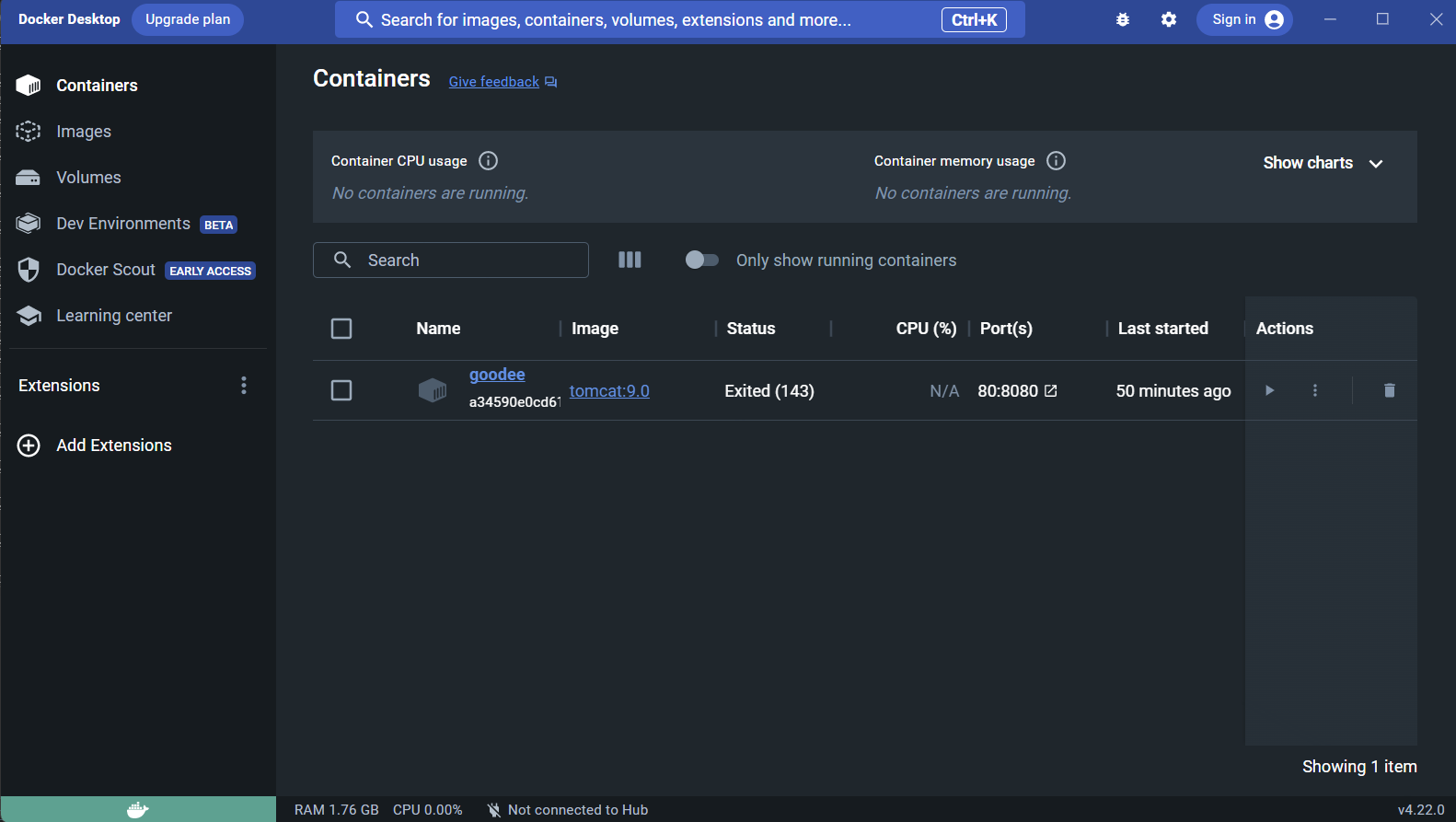Click the container Search field
The width and height of the screenshot is (1456, 822).
(451, 260)
